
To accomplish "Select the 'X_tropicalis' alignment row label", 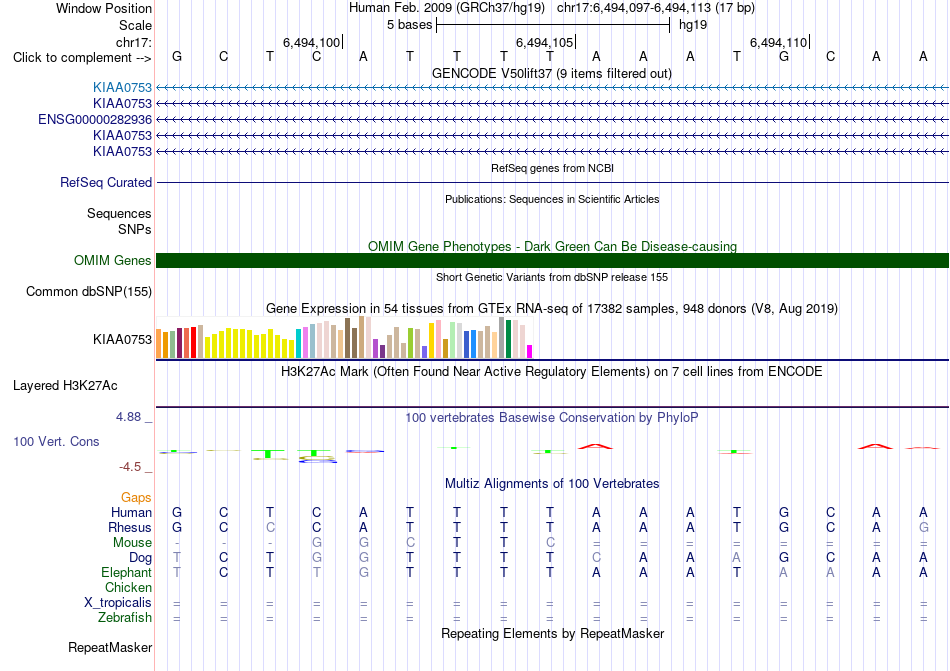I will [x=118, y=603].
